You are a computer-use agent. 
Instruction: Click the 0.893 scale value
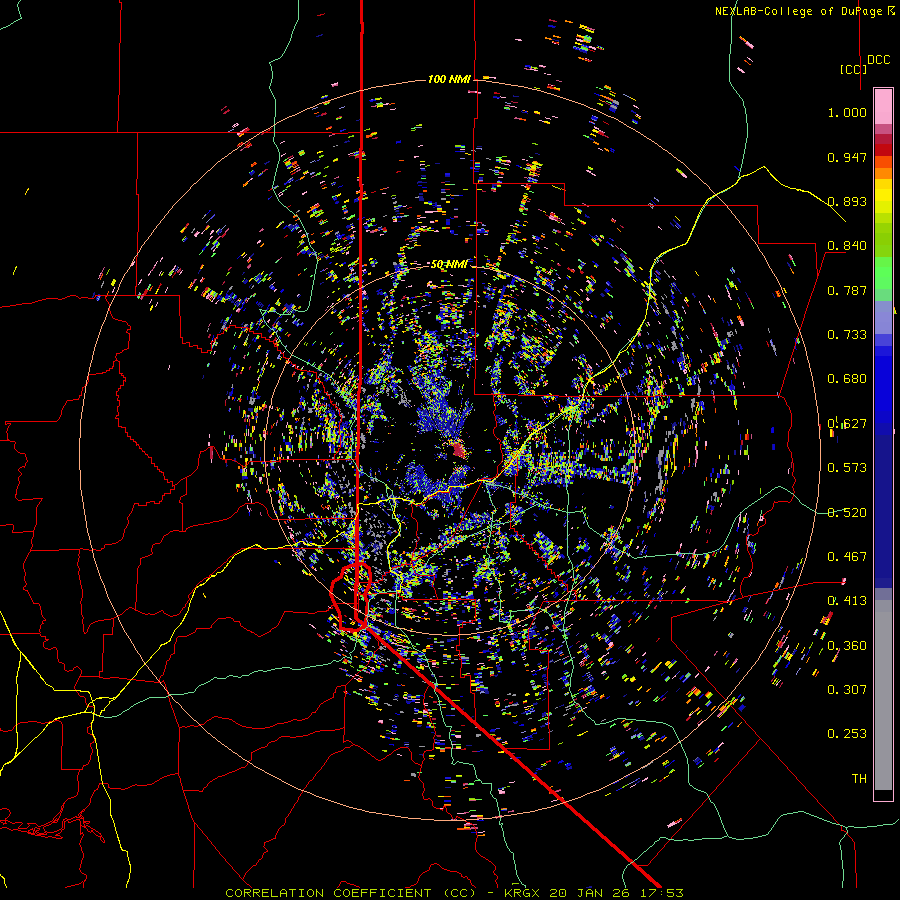click(847, 201)
